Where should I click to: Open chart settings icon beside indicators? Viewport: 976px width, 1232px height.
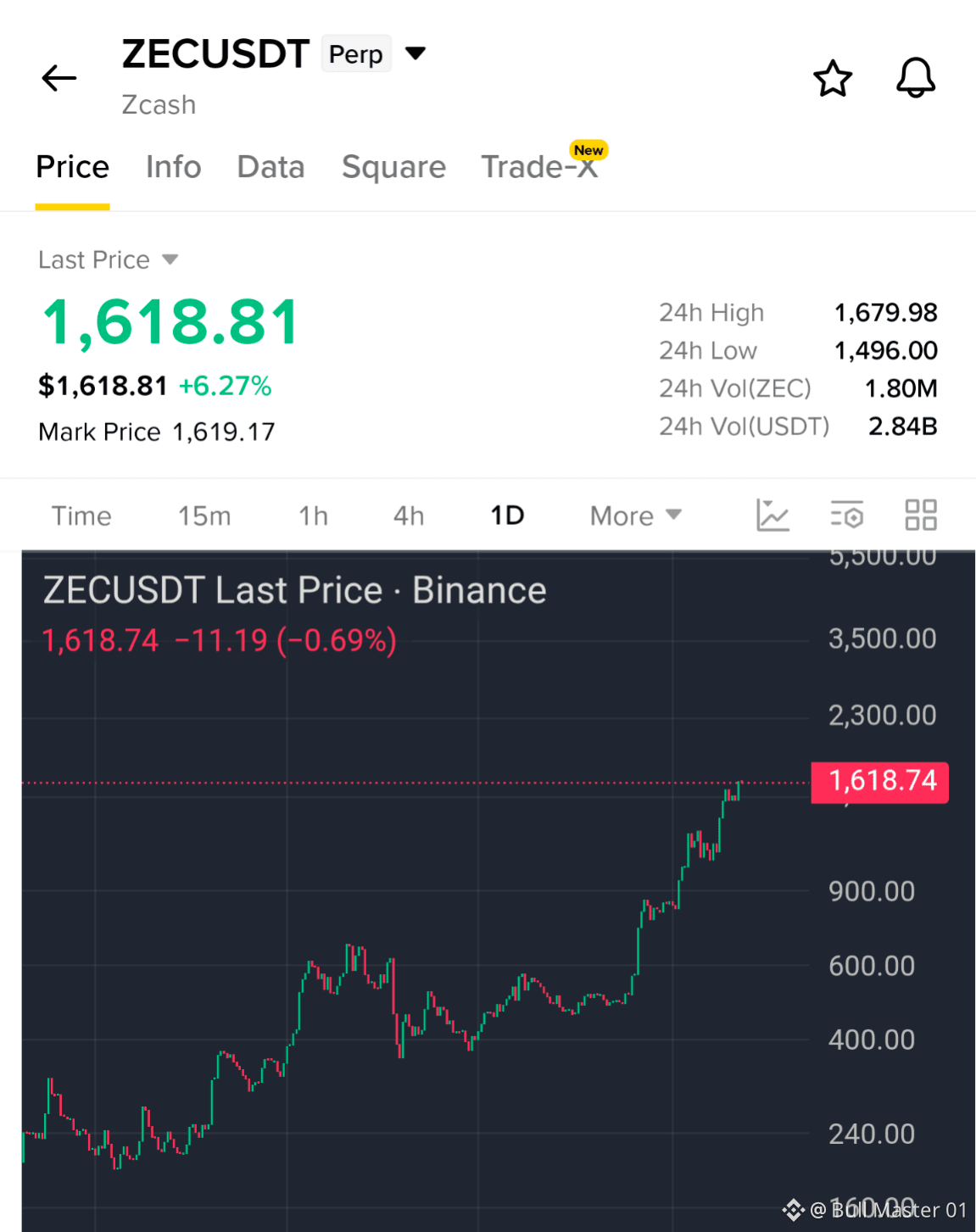(x=846, y=515)
